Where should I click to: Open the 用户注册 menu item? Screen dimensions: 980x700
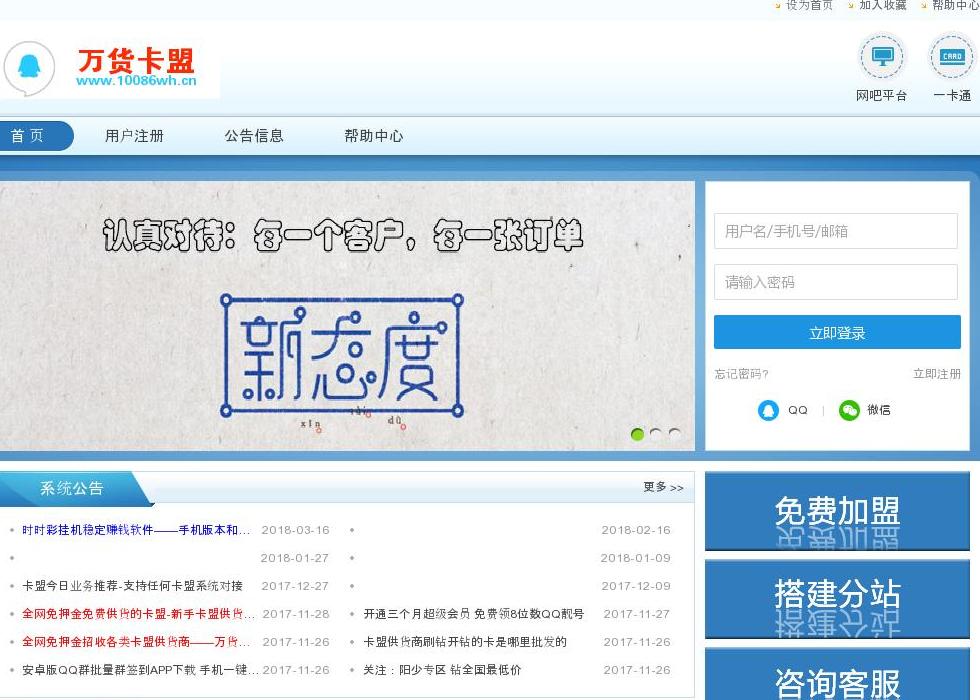point(134,136)
